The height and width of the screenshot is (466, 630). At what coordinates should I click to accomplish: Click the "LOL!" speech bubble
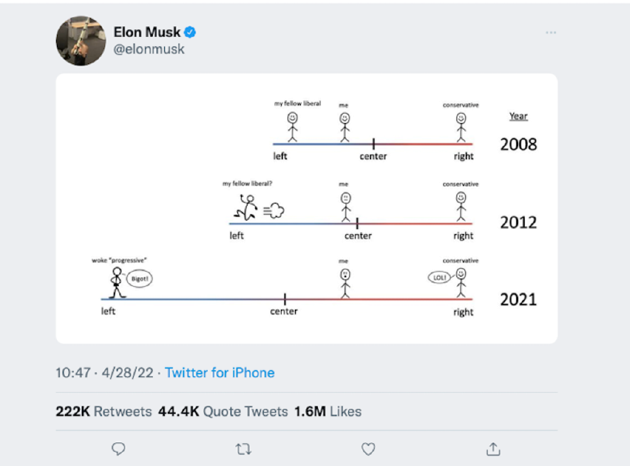point(440,277)
